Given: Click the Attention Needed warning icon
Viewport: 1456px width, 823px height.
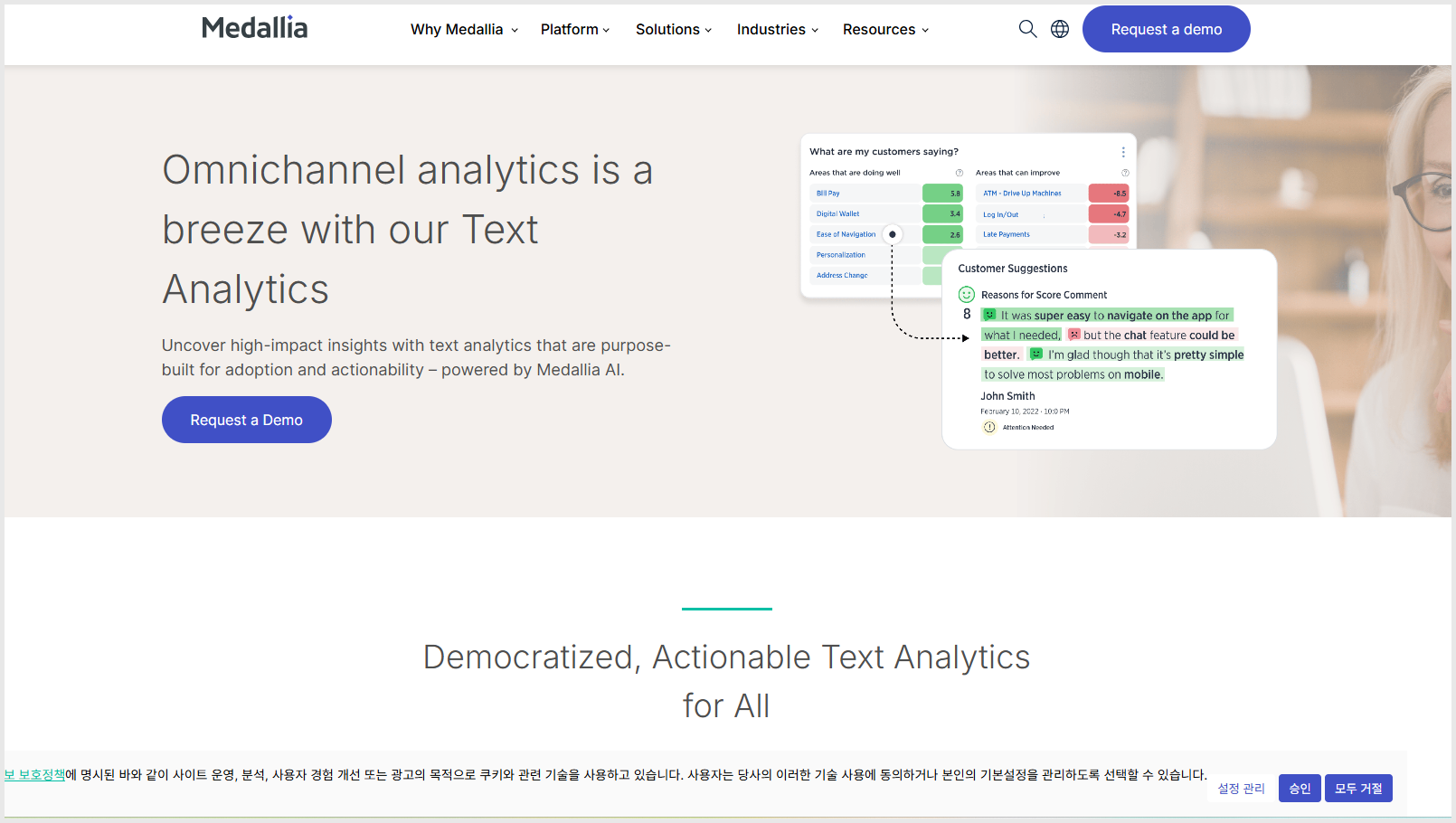Looking at the screenshot, I should pyautogui.click(x=989, y=426).
